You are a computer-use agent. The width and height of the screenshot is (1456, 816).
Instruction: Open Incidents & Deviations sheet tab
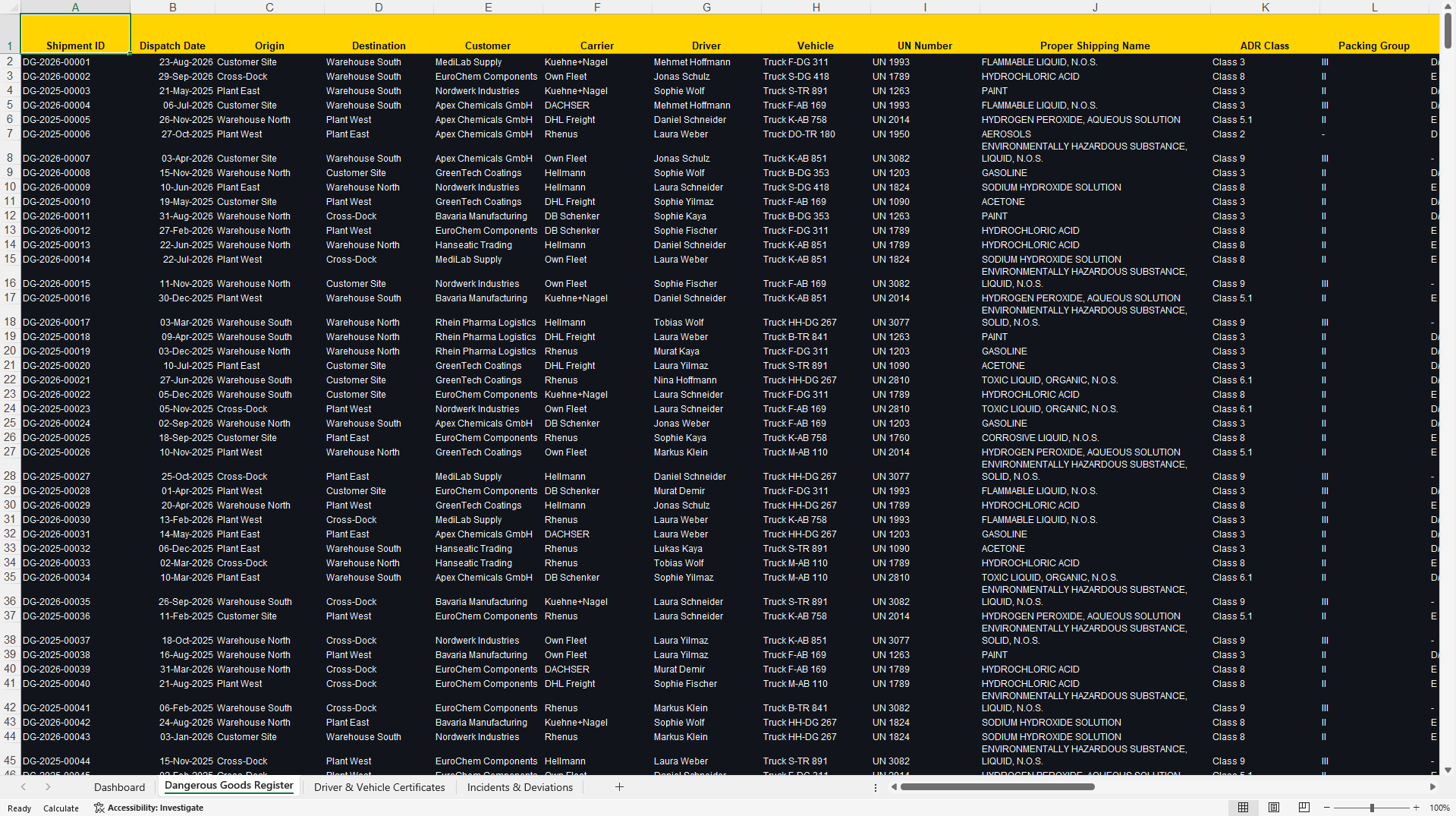point(520,787)
